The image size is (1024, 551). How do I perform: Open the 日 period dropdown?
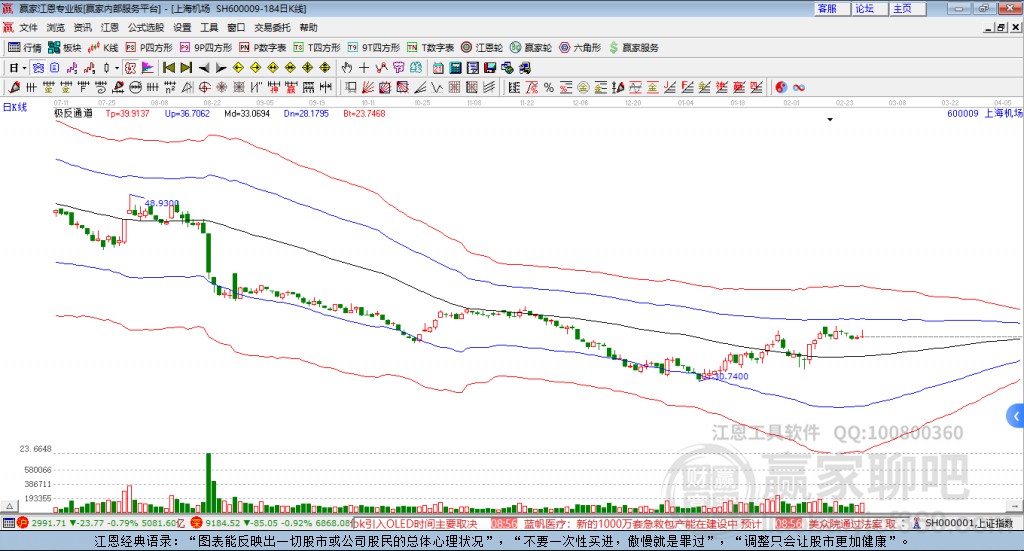tap(18, 68)
